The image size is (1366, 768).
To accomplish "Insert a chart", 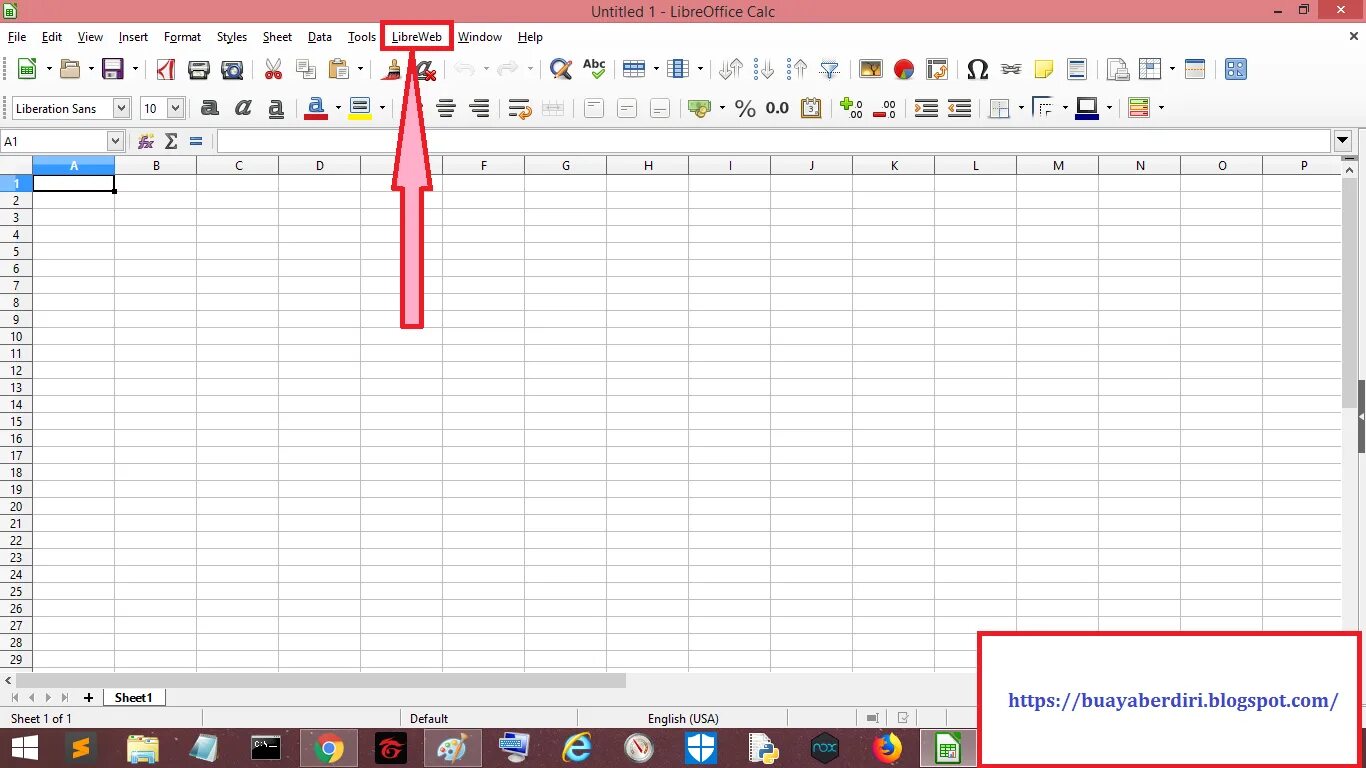I will (904, 69).
